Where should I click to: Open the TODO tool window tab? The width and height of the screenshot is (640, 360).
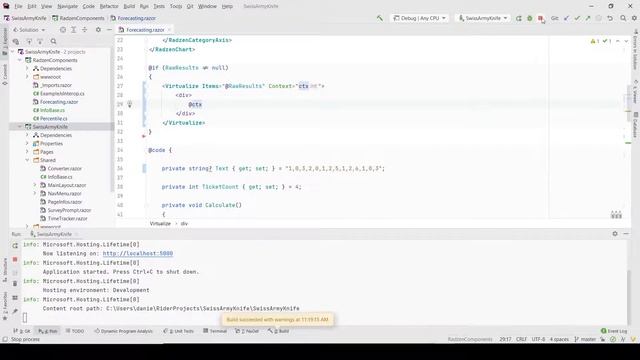coord(75,331)
